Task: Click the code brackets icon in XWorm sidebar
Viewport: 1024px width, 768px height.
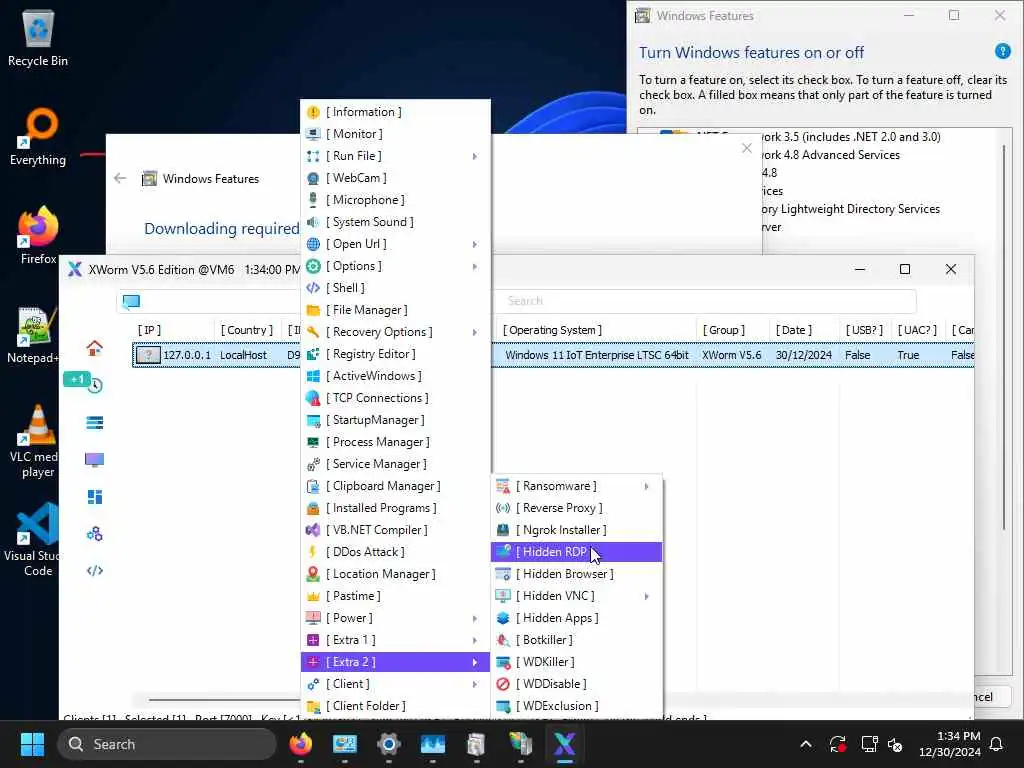Action: coord(95,570)
